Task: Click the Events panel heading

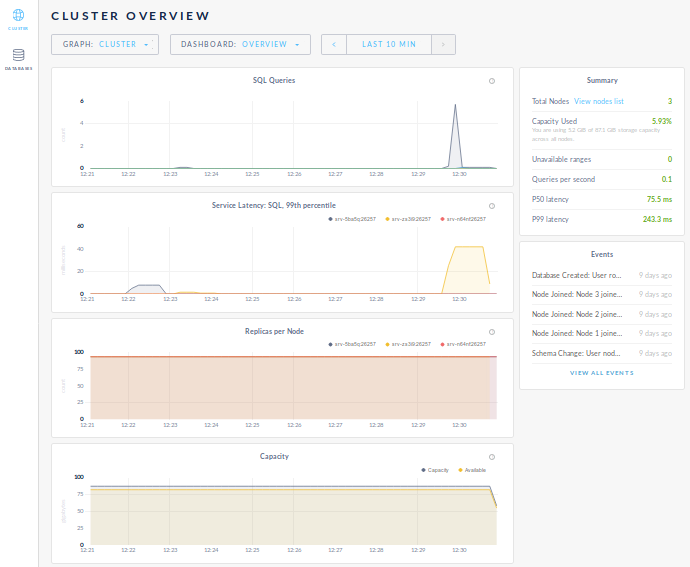Action: [x=602, y=254]
